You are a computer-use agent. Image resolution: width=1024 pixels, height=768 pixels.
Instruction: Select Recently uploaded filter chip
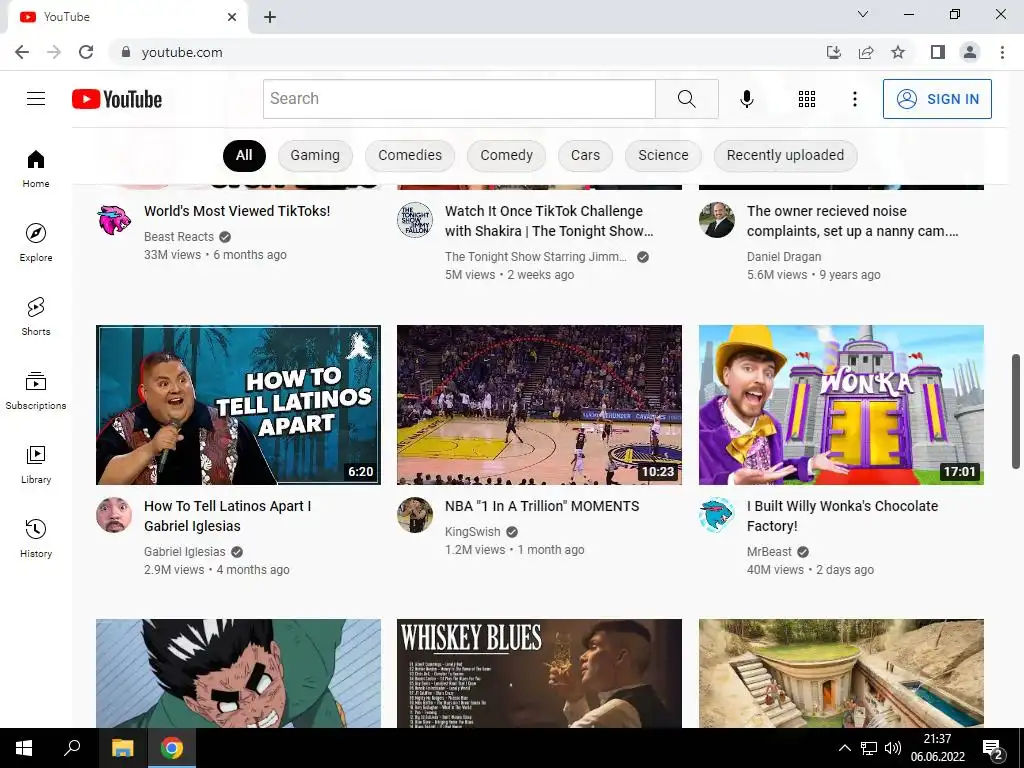pos(785,155)
